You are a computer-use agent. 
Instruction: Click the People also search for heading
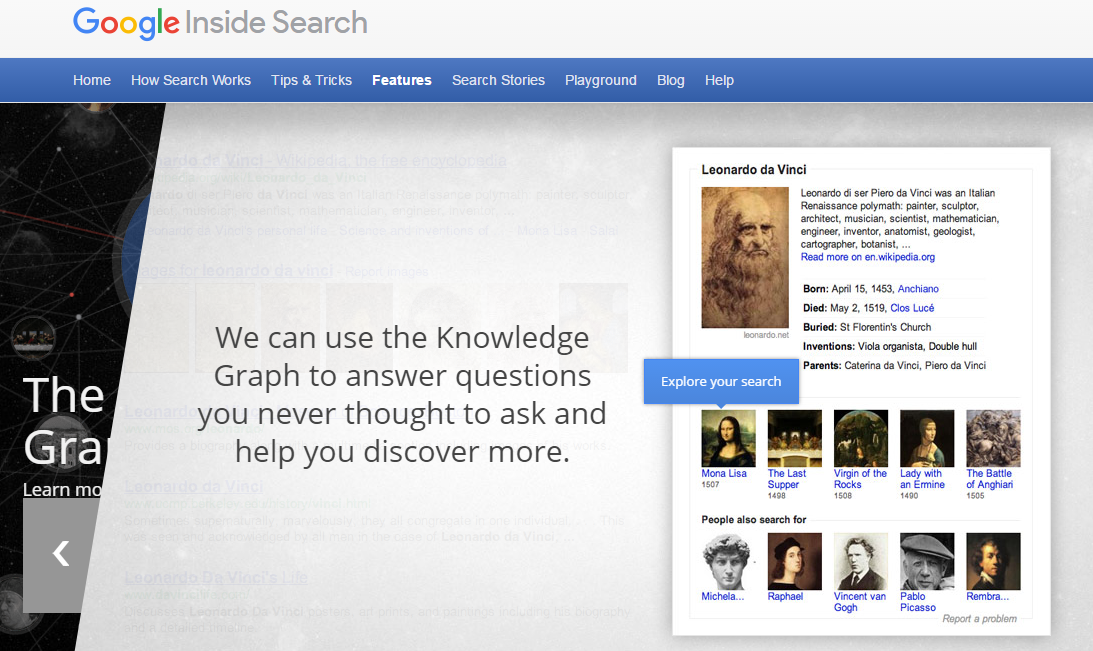754,519
